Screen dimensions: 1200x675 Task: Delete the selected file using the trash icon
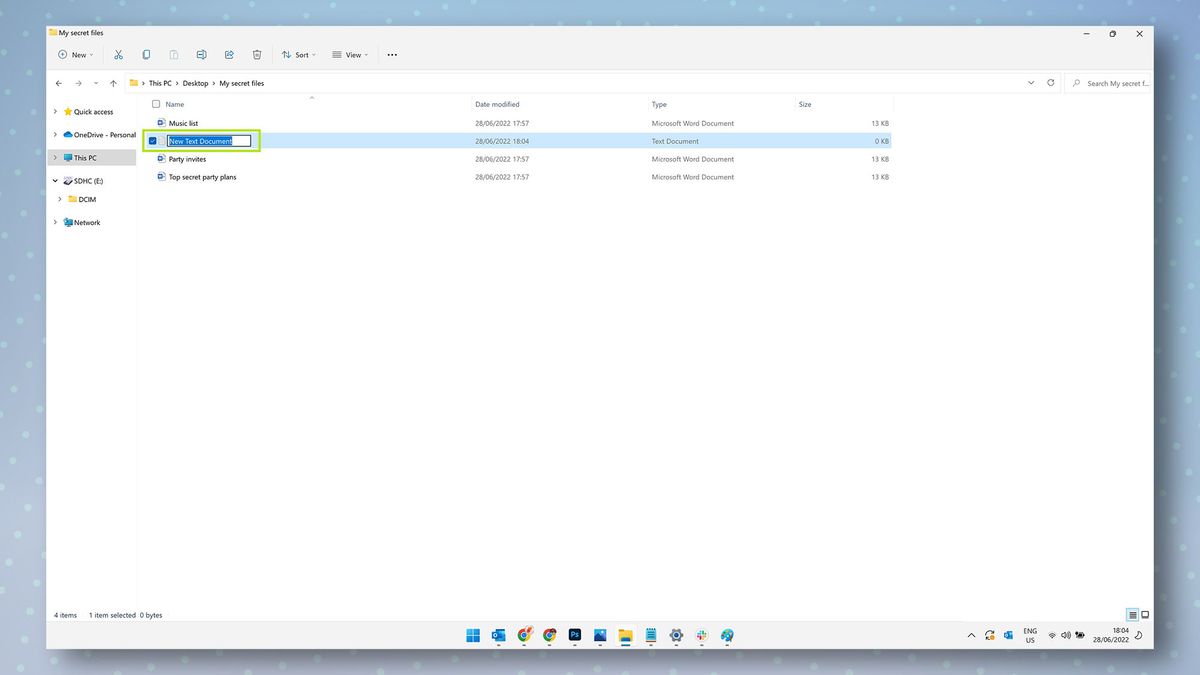(x=257, y=54)
